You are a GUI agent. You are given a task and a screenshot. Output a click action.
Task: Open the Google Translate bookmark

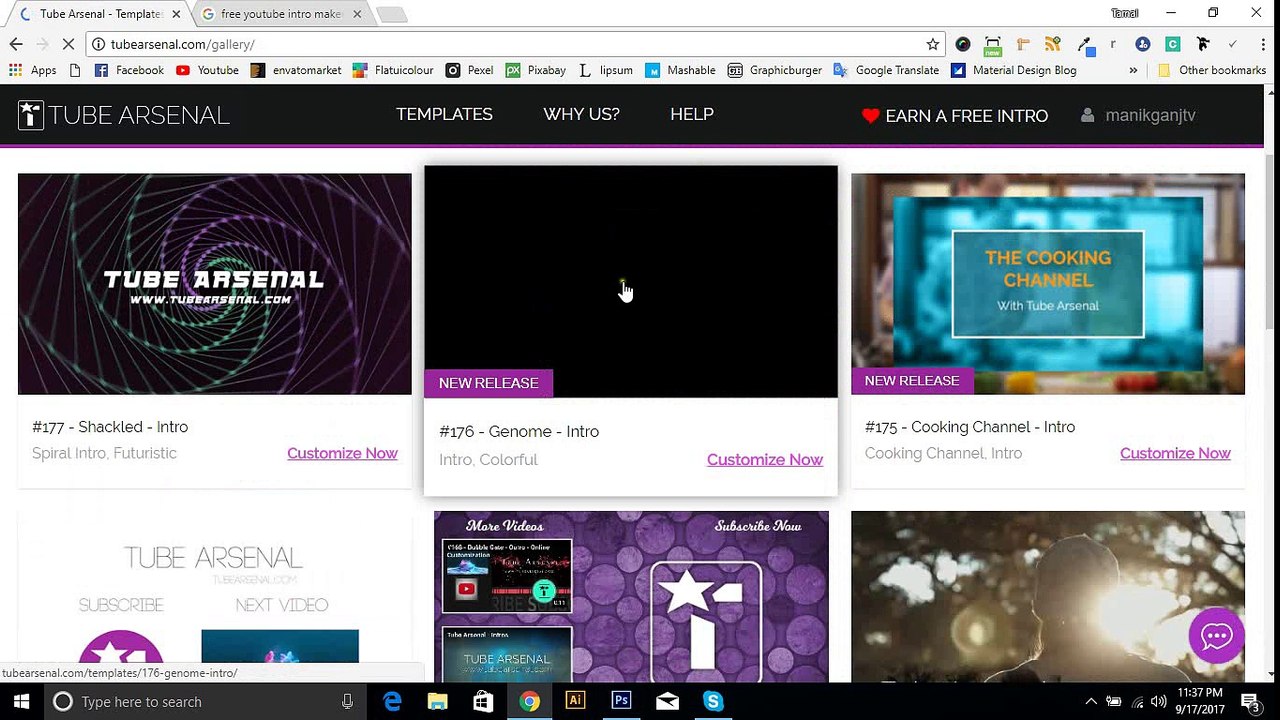pyautogui.click(x=886, y=70)
